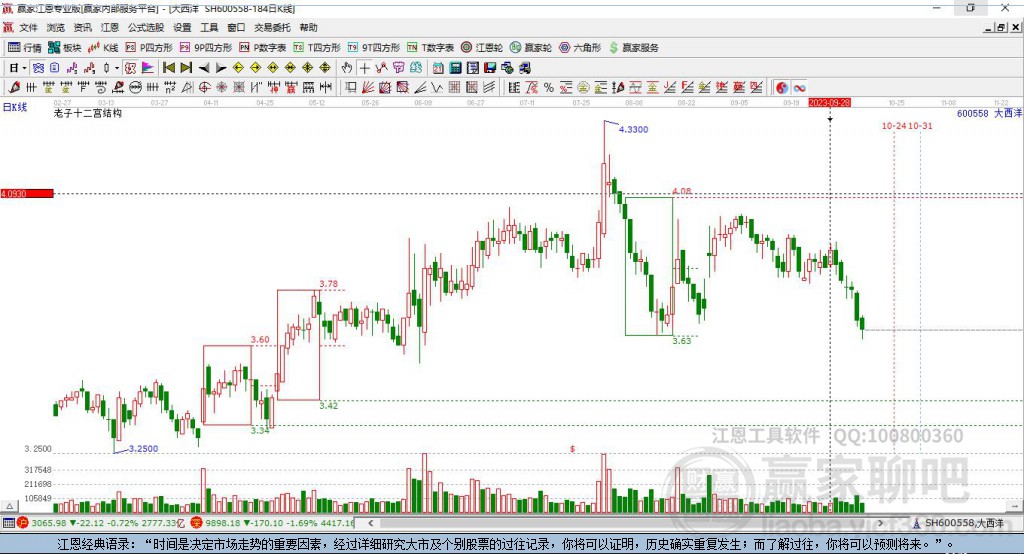
Task: Select the red pencil drawing tool
Action: [14, 88]
